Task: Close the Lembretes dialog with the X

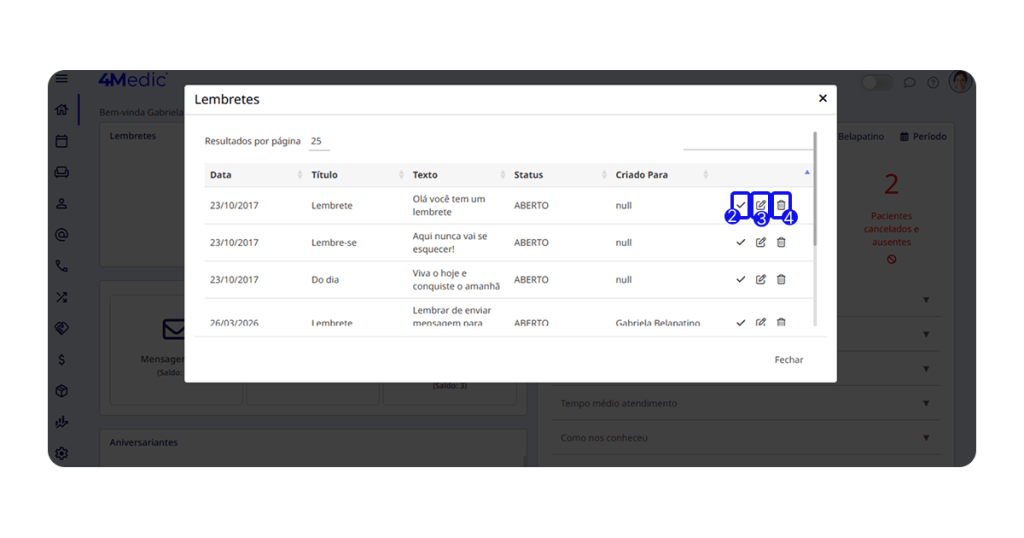Action: [x=822, y=99]
